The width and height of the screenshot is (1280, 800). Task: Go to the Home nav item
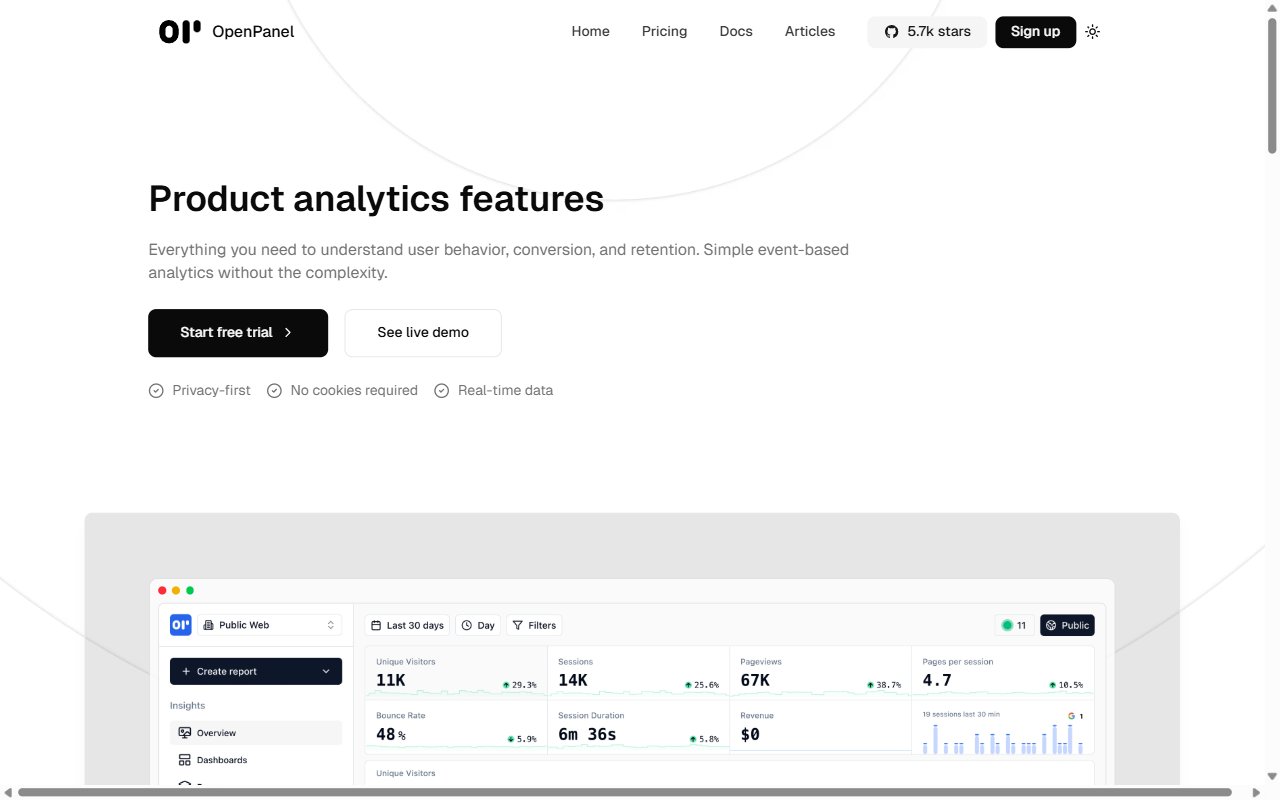(x=590, y=32)
